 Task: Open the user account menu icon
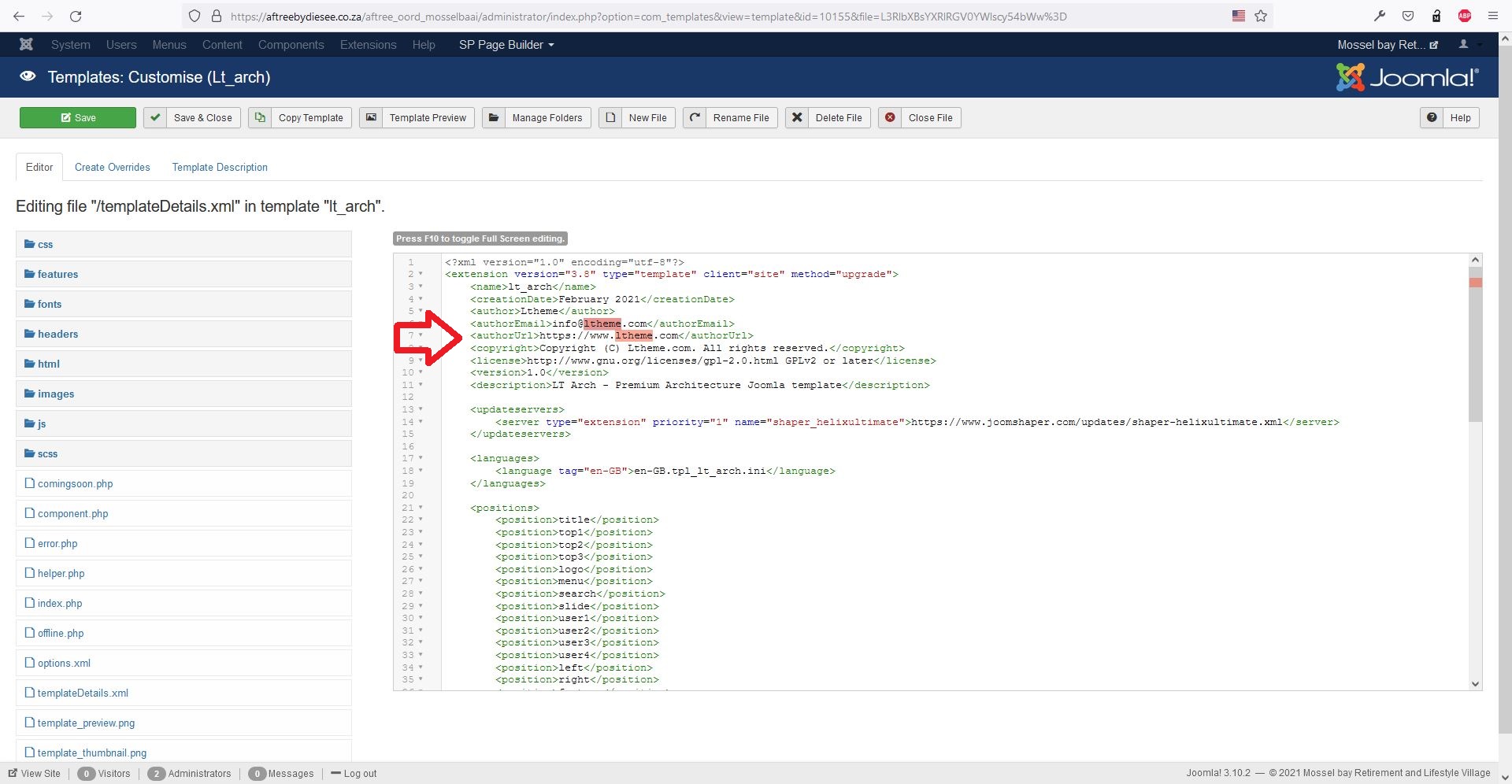click(x=1463, y=45)
